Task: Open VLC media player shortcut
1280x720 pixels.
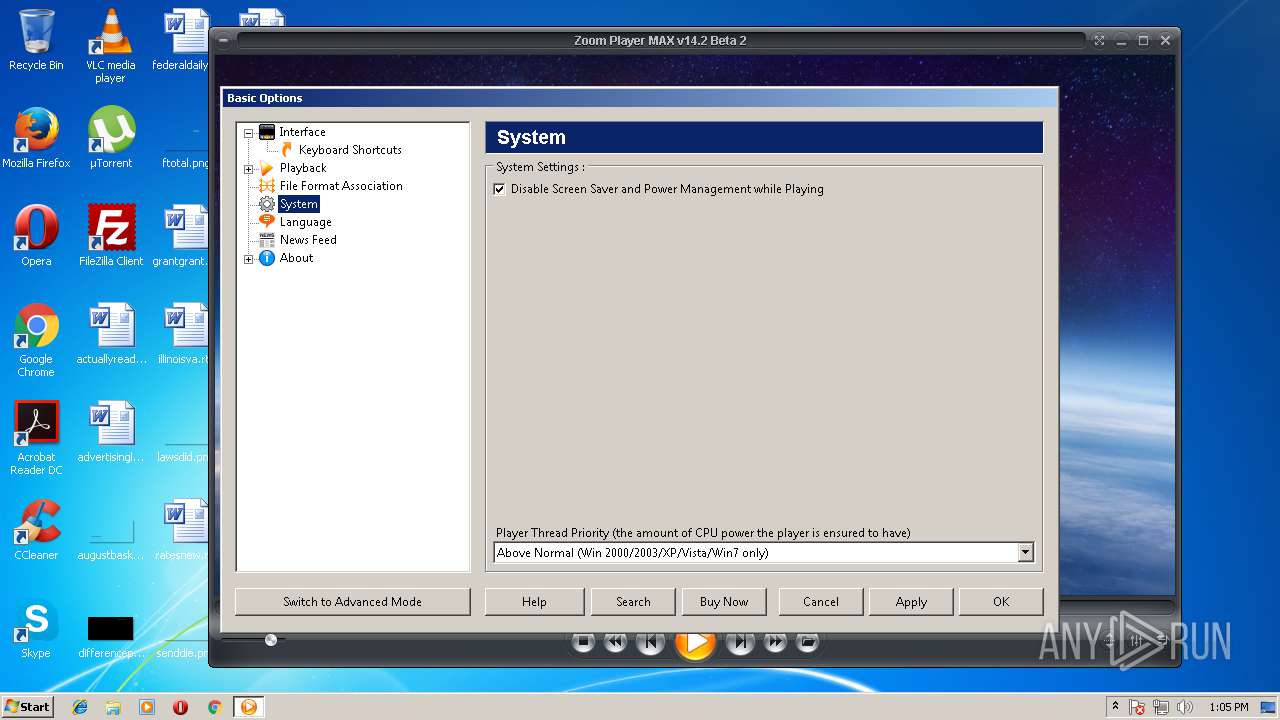Action: pos(110,46)
